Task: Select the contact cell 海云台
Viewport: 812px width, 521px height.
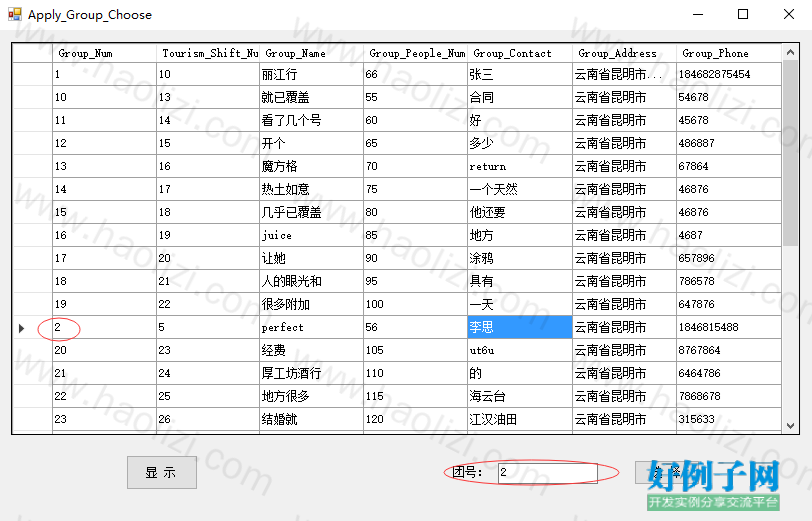Action: tap(520, 396)
